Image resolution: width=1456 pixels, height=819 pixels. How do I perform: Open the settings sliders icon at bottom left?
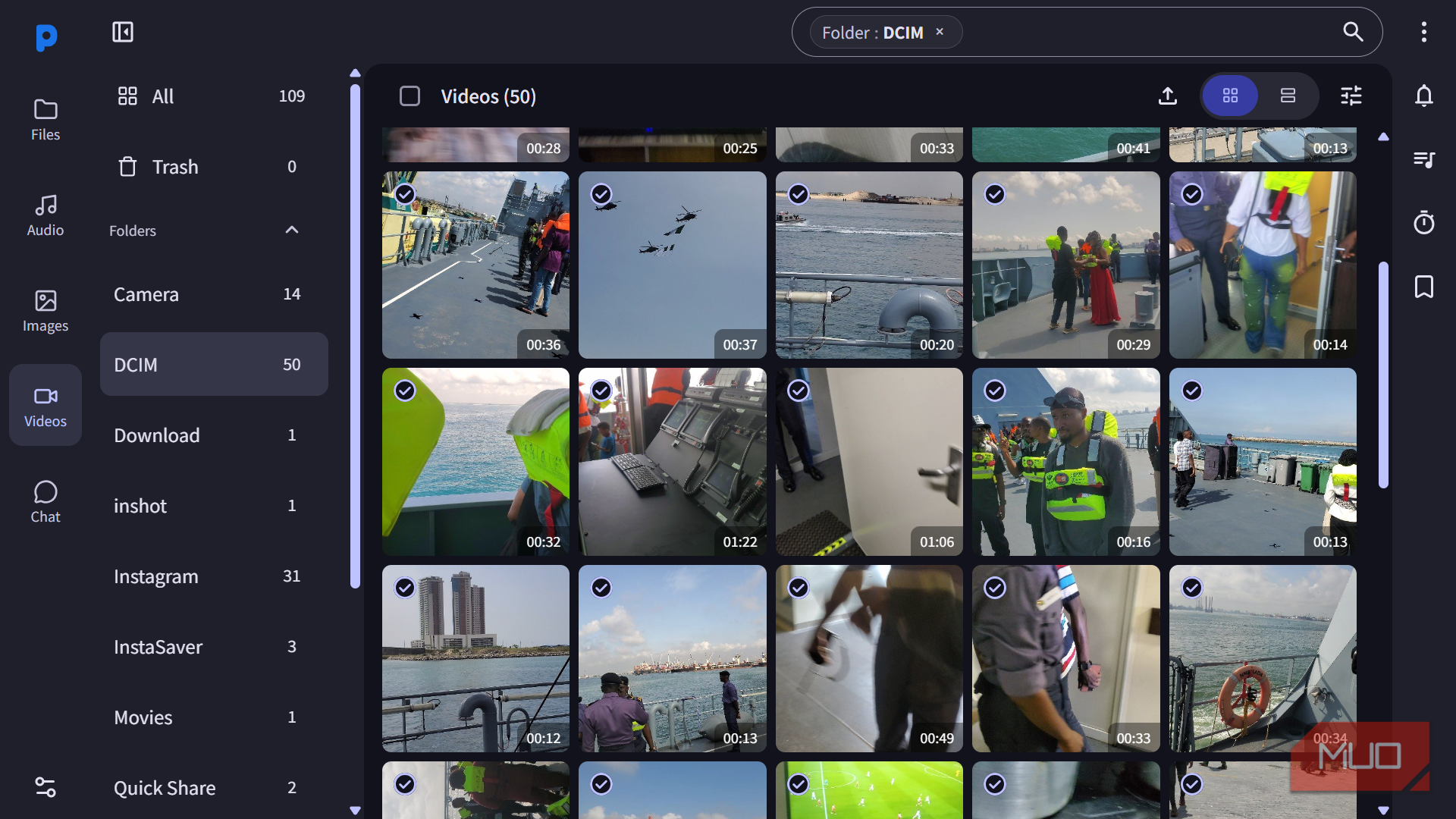(x=45, y=787)
